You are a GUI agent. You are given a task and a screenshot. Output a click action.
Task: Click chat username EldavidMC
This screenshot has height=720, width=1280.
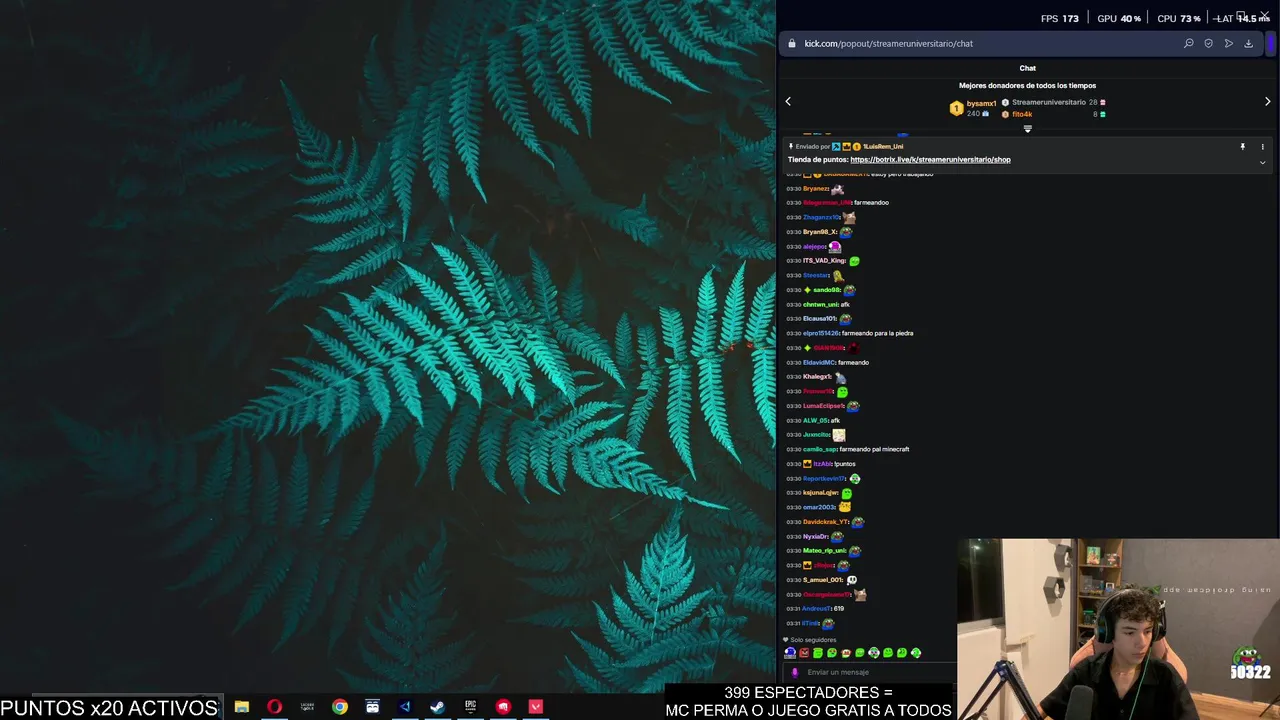click(819, 362)
